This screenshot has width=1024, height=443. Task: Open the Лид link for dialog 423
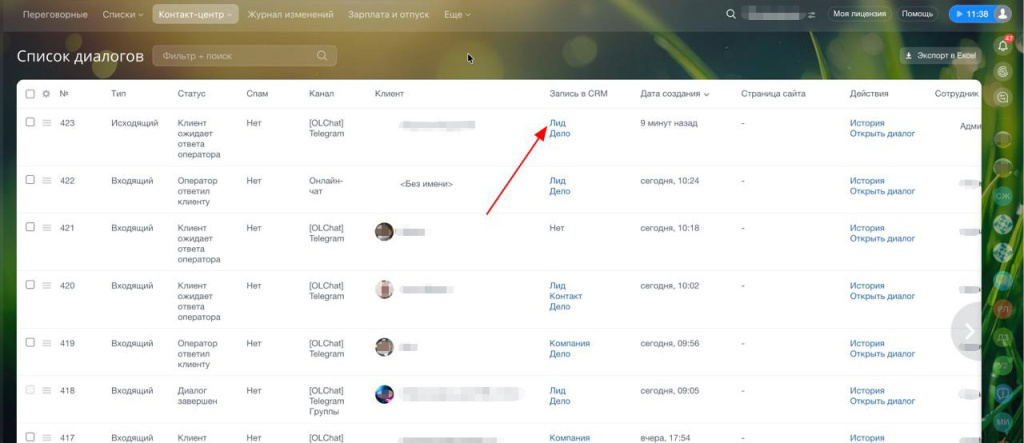[557, 123]
